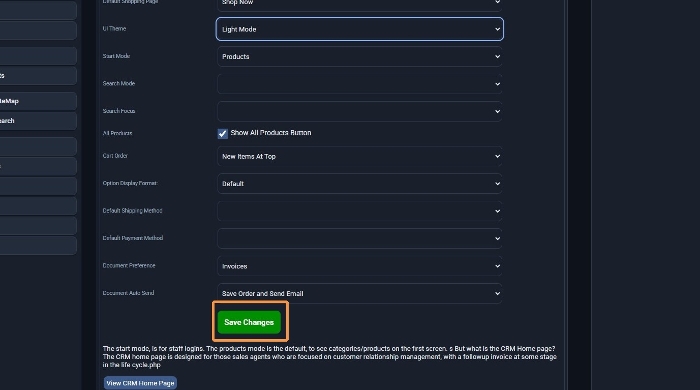Click the green Save Changes button
This screenshot has width=700, height=390.
click(249, 322)
